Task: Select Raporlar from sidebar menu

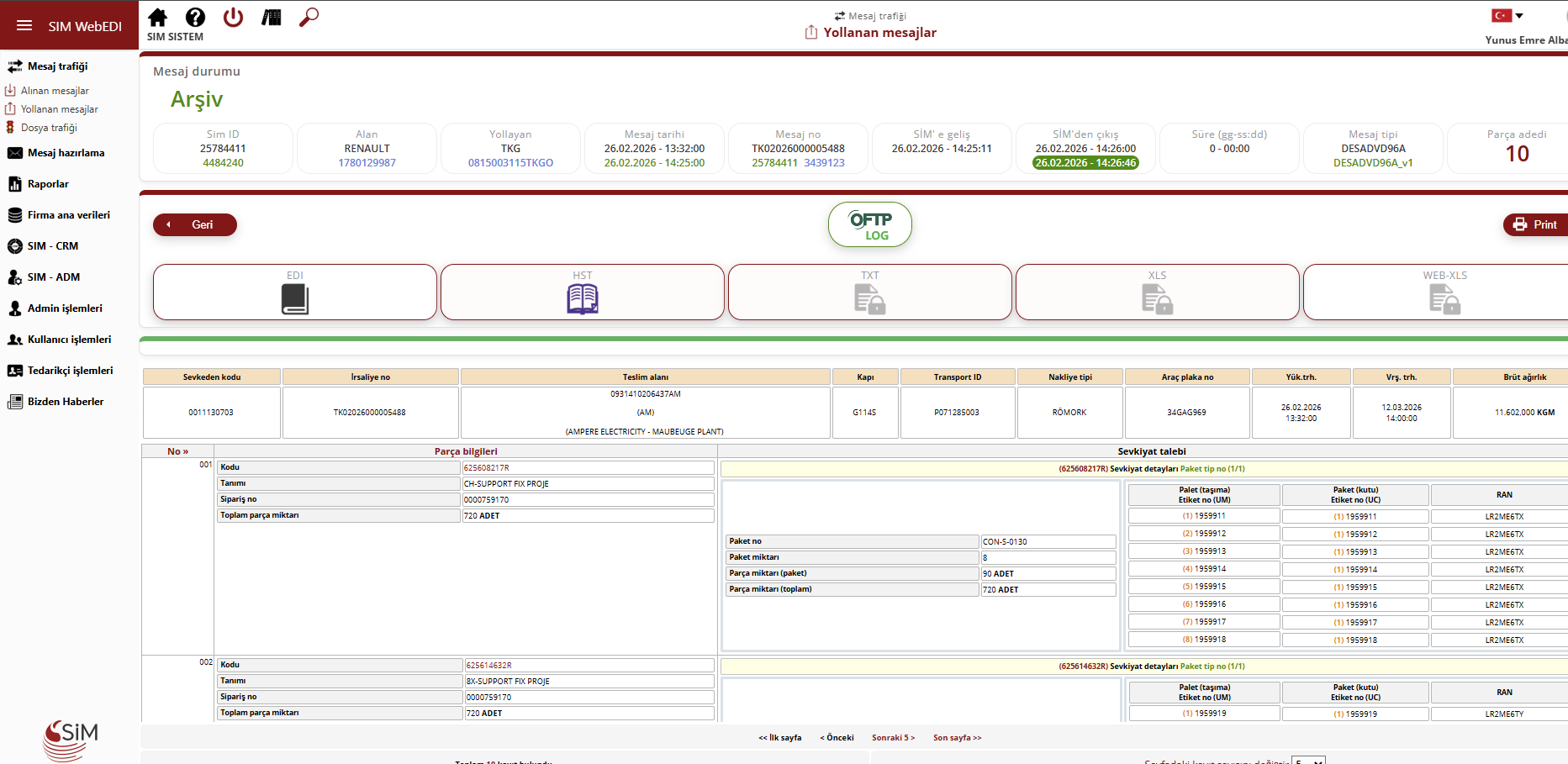Action: tap(48, 184)
